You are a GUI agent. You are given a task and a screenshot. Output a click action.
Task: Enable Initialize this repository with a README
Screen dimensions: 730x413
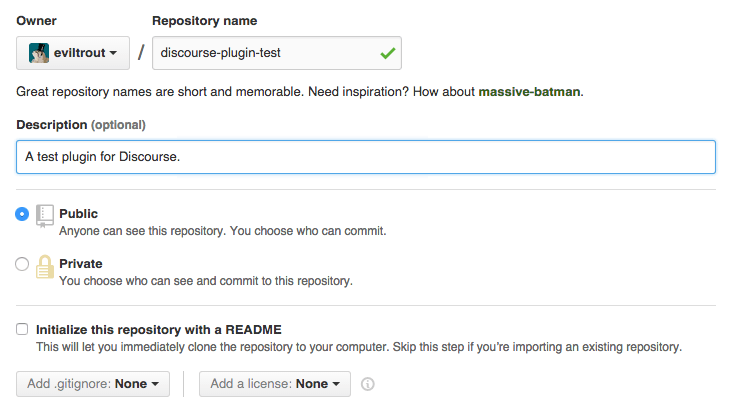click(x=22, y=329)
